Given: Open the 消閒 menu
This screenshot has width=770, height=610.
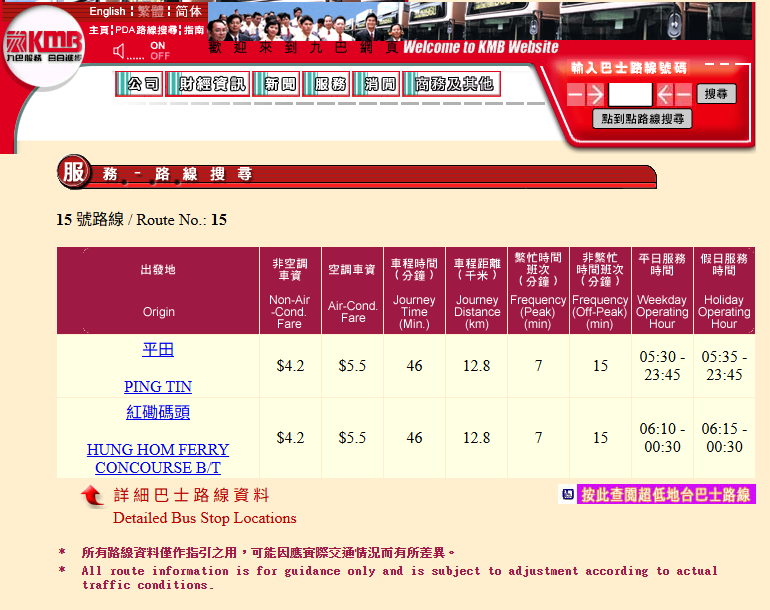Looking at the screenshot, I should coord(376,84).
